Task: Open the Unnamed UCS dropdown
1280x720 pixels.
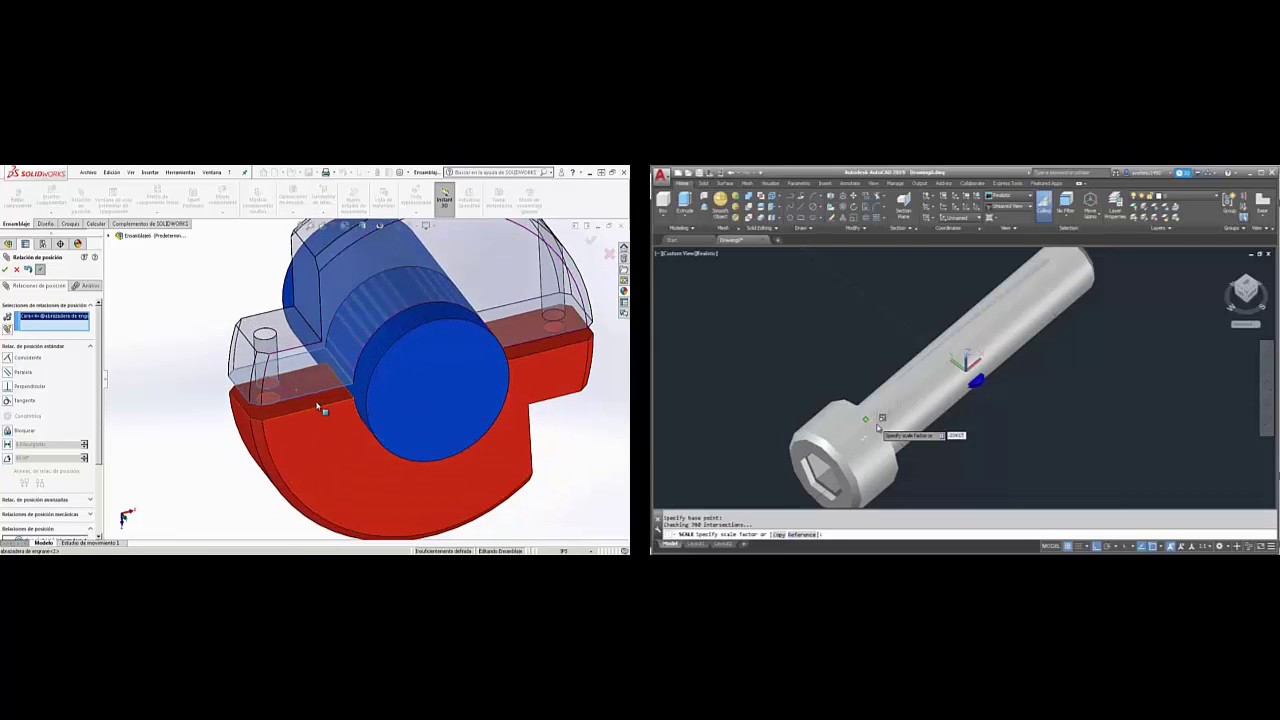Action: pos(962,217)
